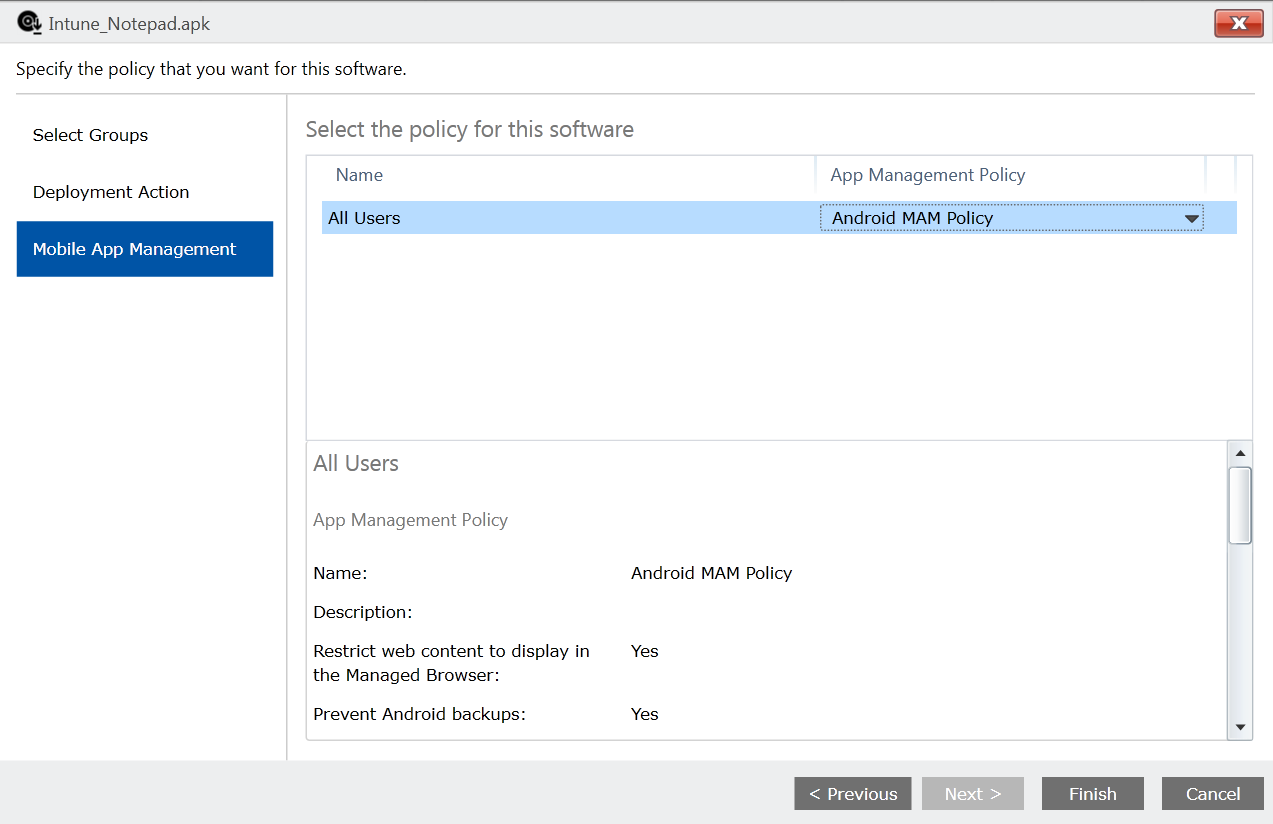Select the Mobile App Management step
This screenshot has width=1273, height=824.
pyautogui.click(x=145, y=249)
